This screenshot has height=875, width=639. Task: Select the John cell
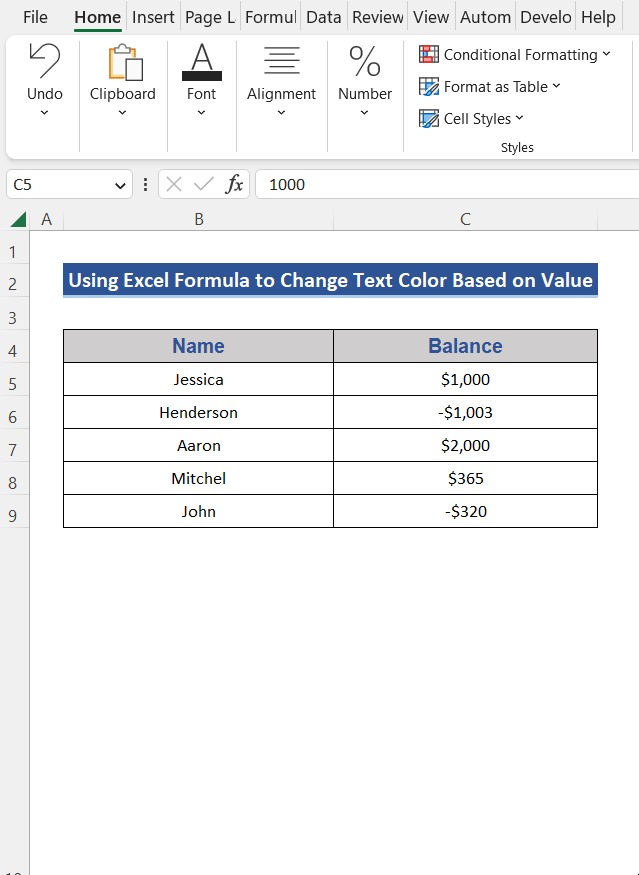[199, 511]
